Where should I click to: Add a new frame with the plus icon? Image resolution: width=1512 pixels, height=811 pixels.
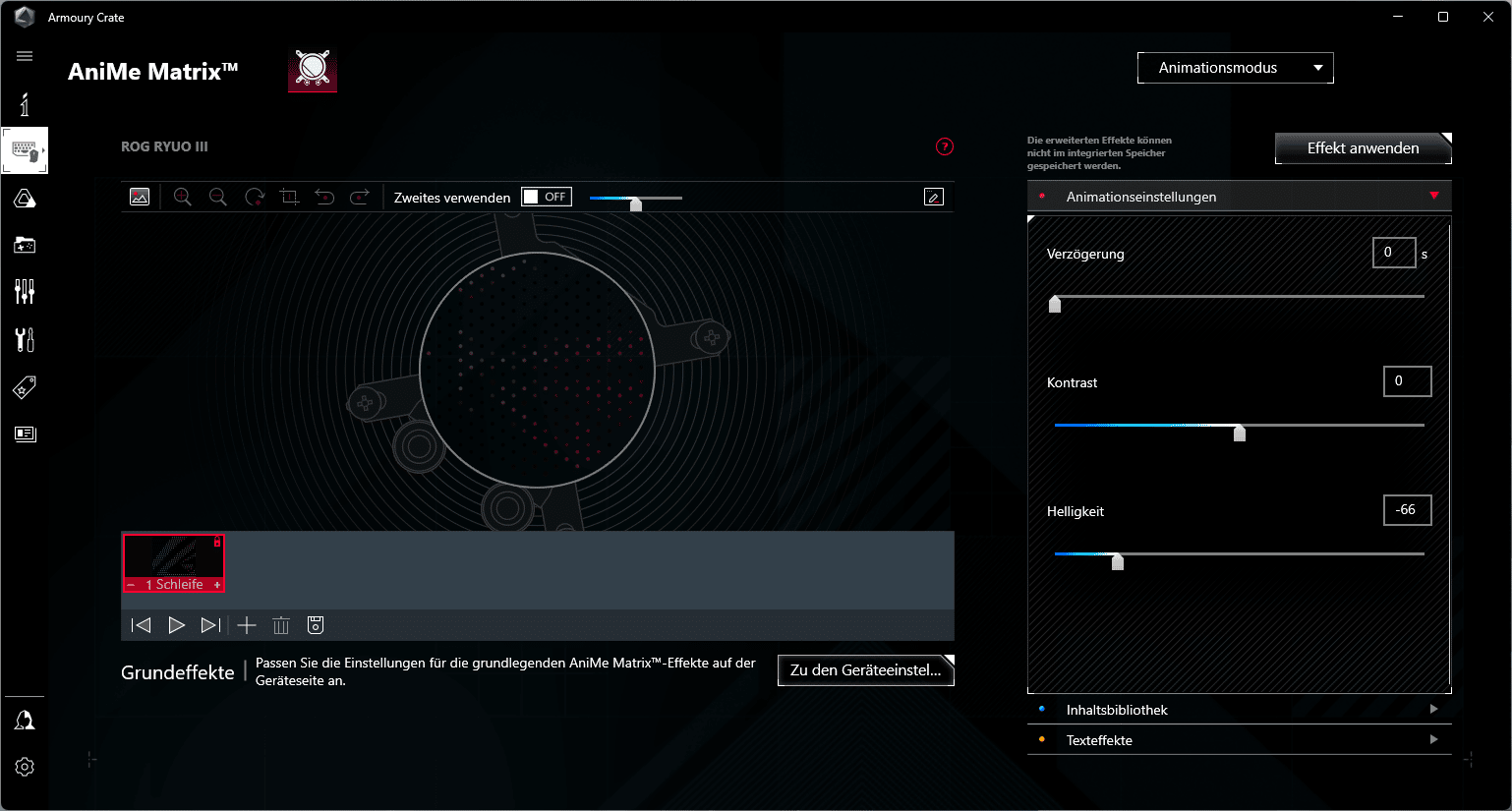(x=247, y=625)
